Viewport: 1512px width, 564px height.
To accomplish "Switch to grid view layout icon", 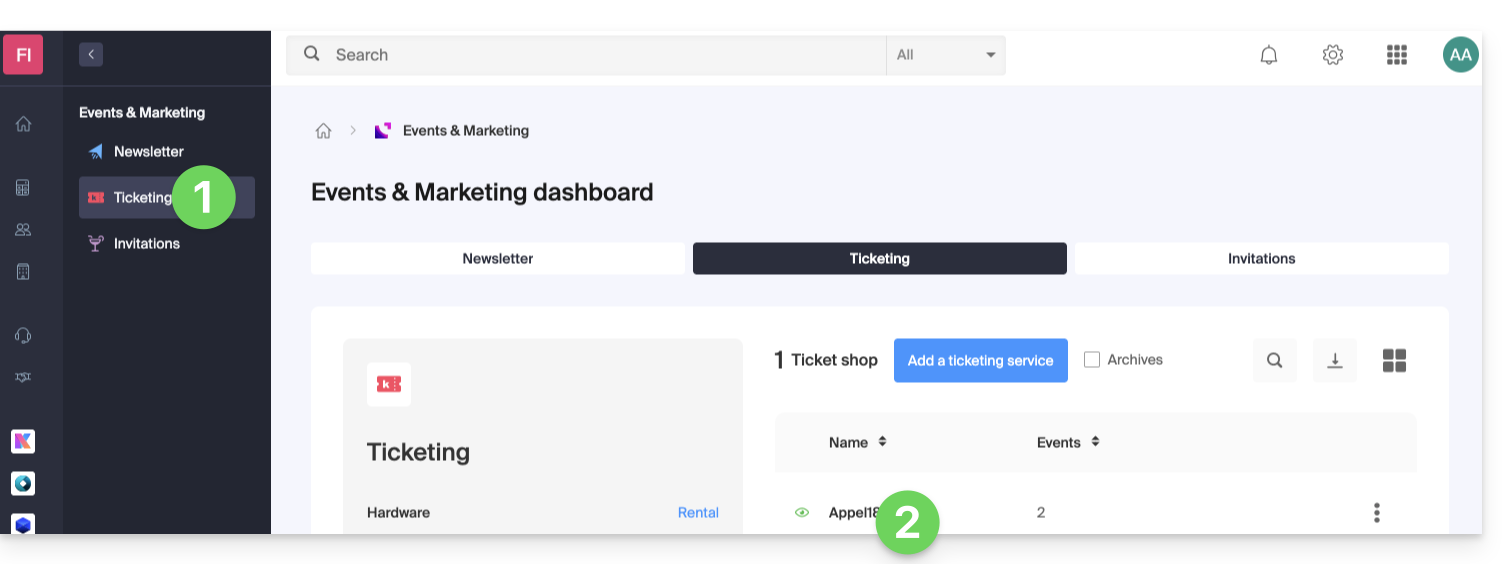I will [1394, 360].
